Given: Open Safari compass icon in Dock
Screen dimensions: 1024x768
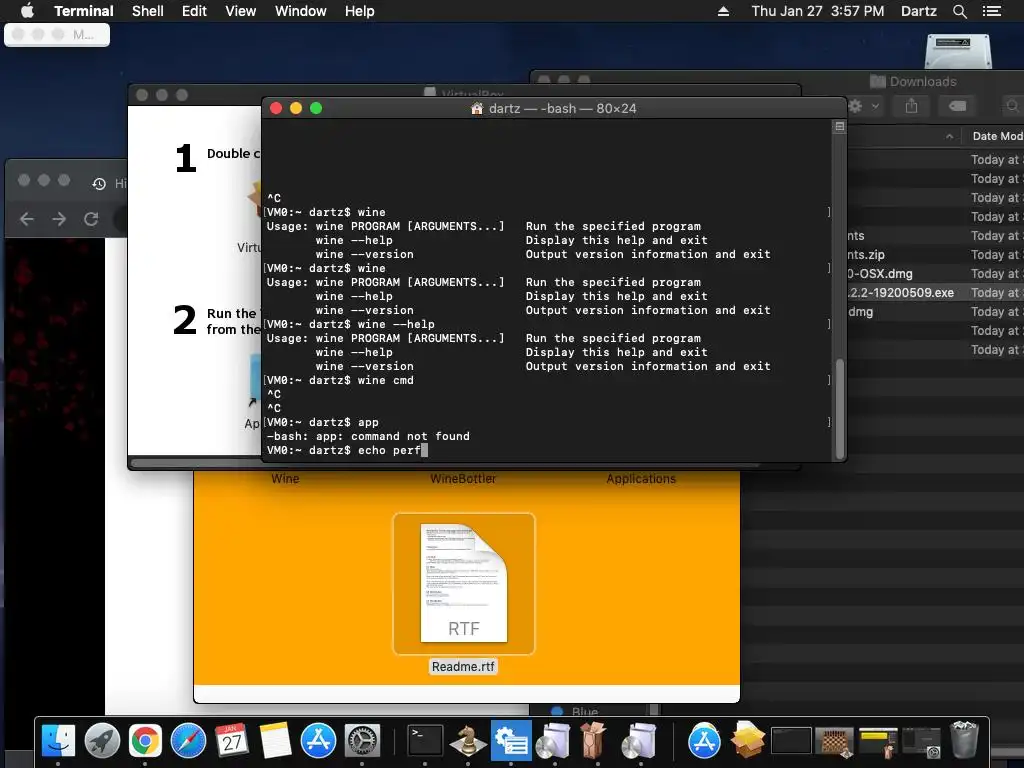Looking at the screenshot, I should (188, 741).
